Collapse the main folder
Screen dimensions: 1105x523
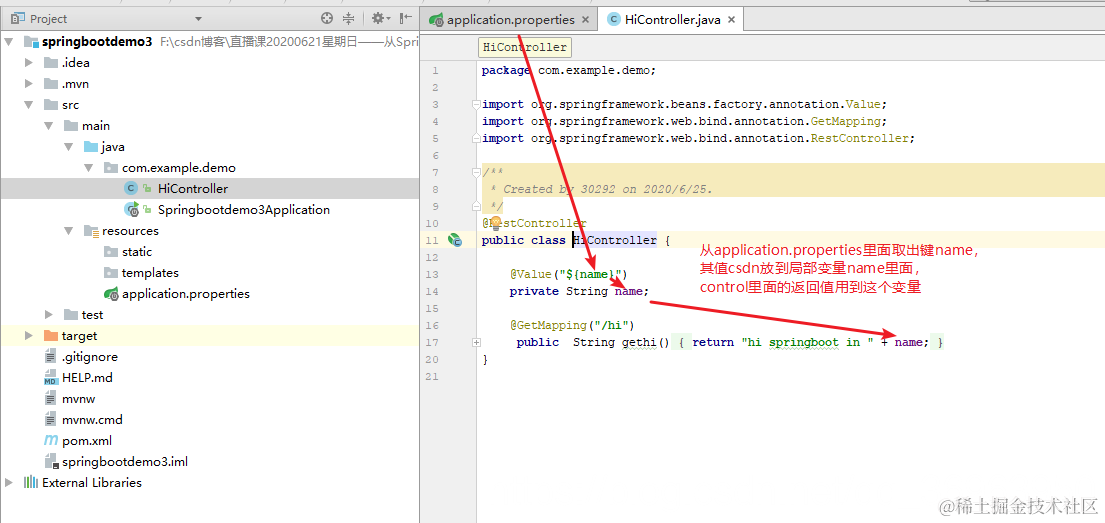pyautogui.click(x=49, y=126)
